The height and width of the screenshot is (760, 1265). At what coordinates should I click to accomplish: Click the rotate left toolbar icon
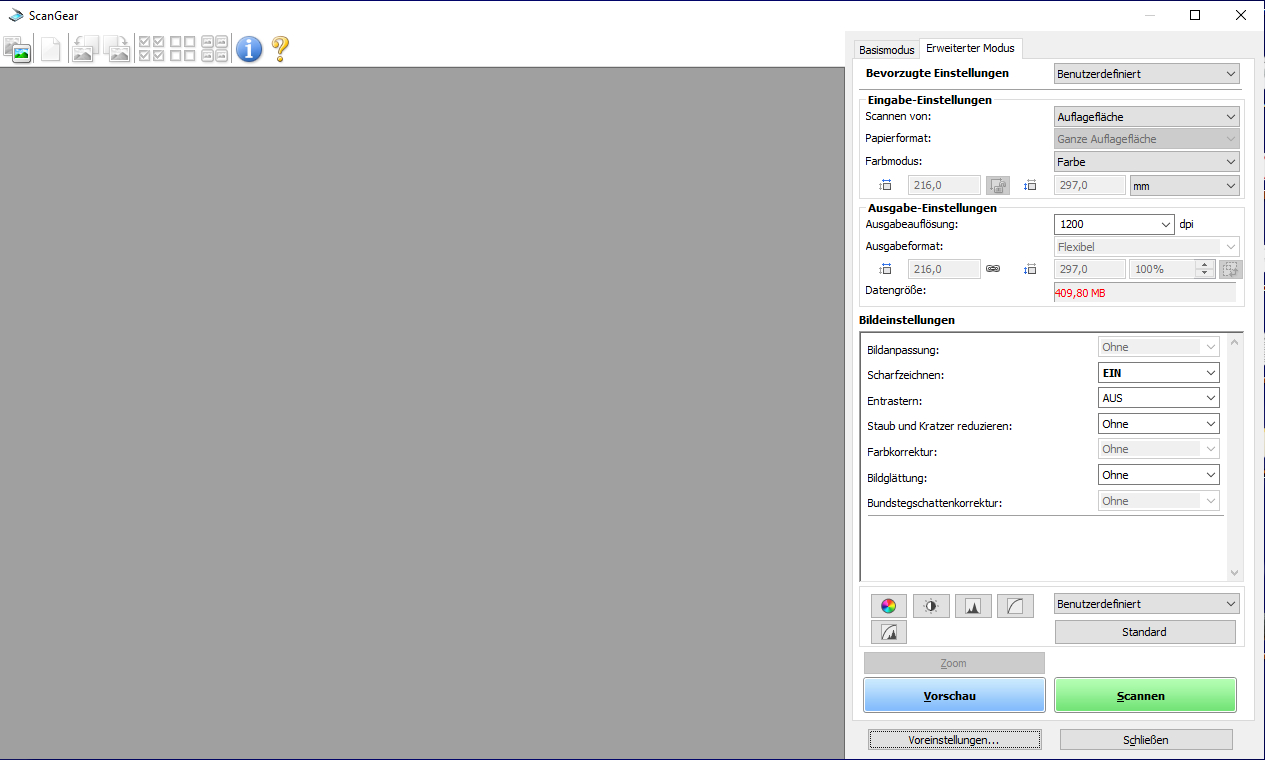pos(83,48)
